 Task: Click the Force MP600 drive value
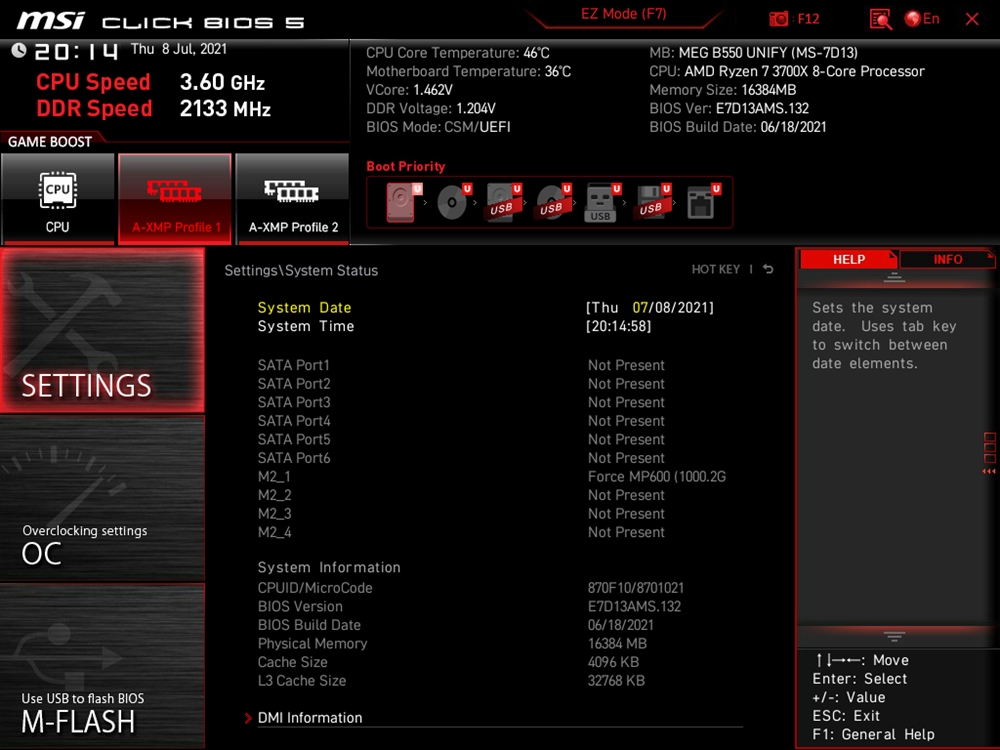pos(657,477)
